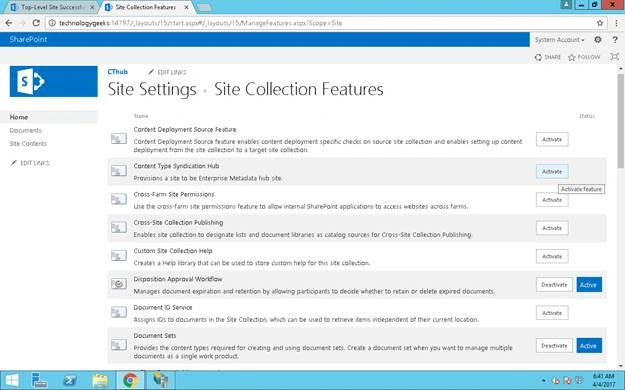Screen dimensions: 625x390
Task: Click the taskbar clock showing 6:41 AM
Action: 603,380
